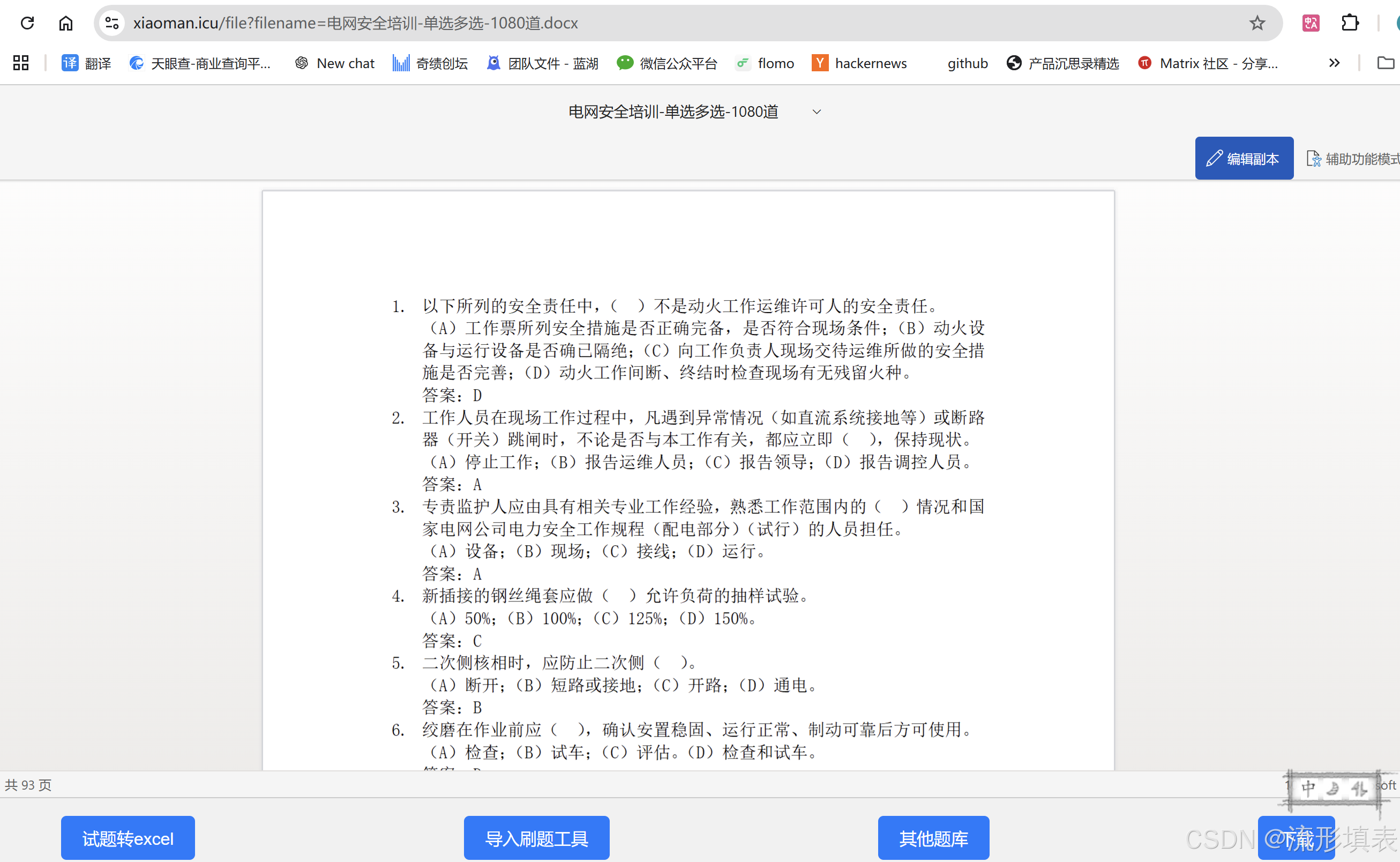The width and height of the screenshot is (1400, 862).
Task: Show more bookmarks with the double chevron
Action: [x=1334, y=63]
